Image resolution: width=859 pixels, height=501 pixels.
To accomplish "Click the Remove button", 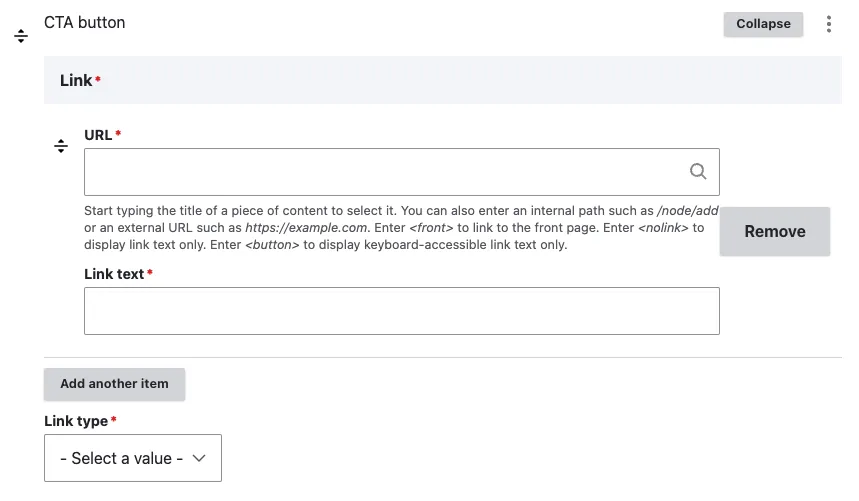I will coord(774,231).
